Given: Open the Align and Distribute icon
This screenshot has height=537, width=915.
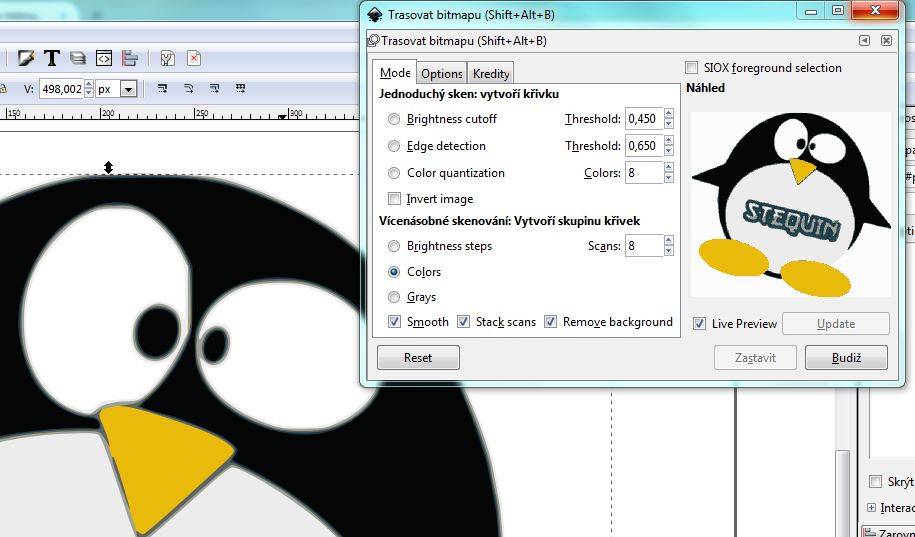Looking at the screenshot, I should [x=130, y=58].
